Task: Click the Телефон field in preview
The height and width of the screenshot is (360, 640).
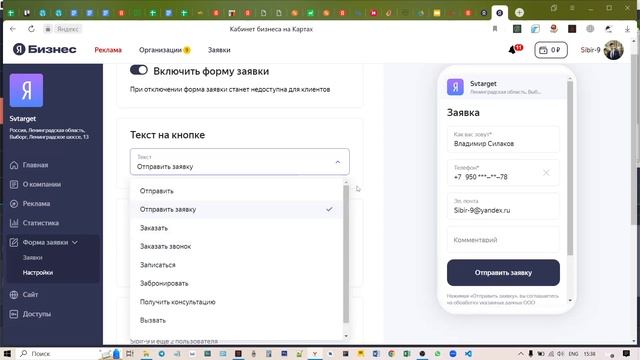Action: pos(503,173)
